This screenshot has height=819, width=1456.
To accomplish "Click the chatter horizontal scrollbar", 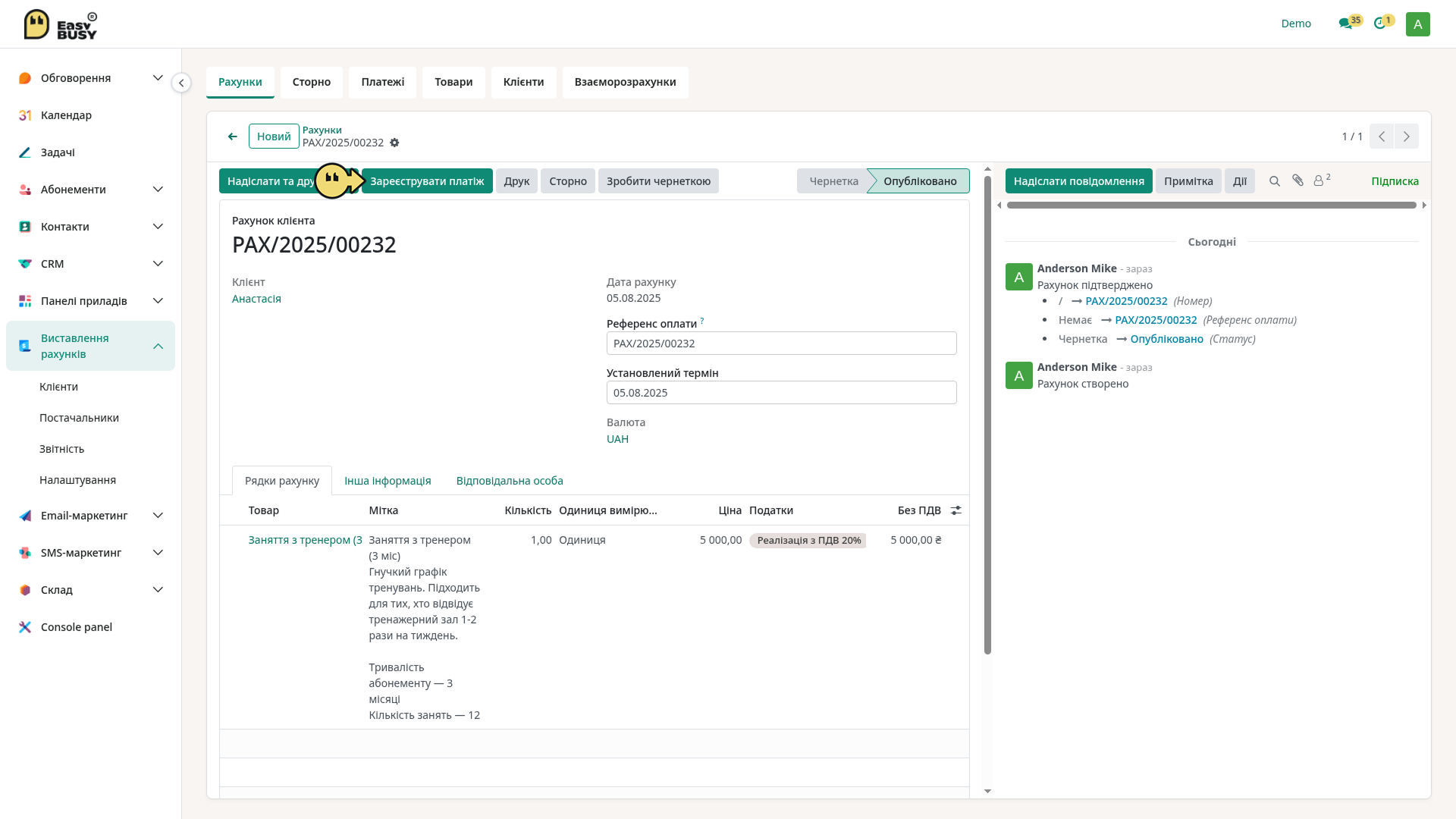I will [1211, 206].
